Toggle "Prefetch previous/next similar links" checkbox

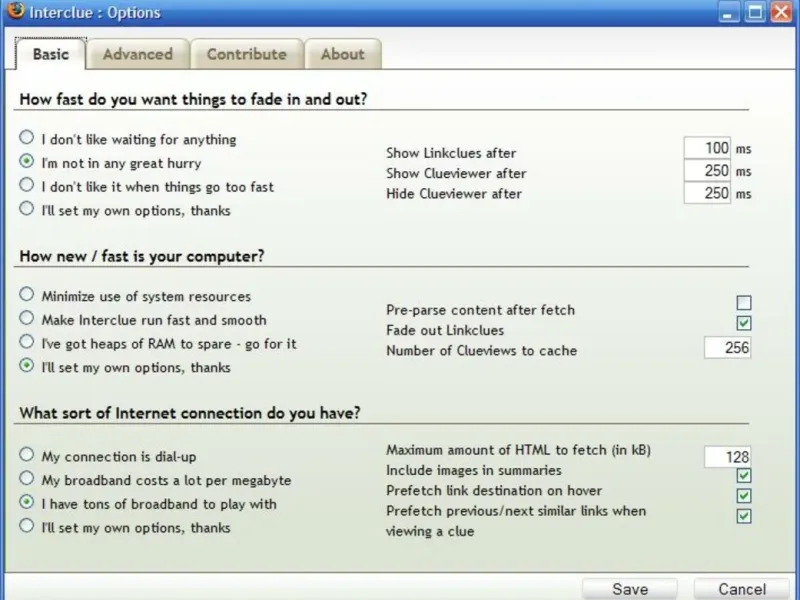[x=744, y=516]
